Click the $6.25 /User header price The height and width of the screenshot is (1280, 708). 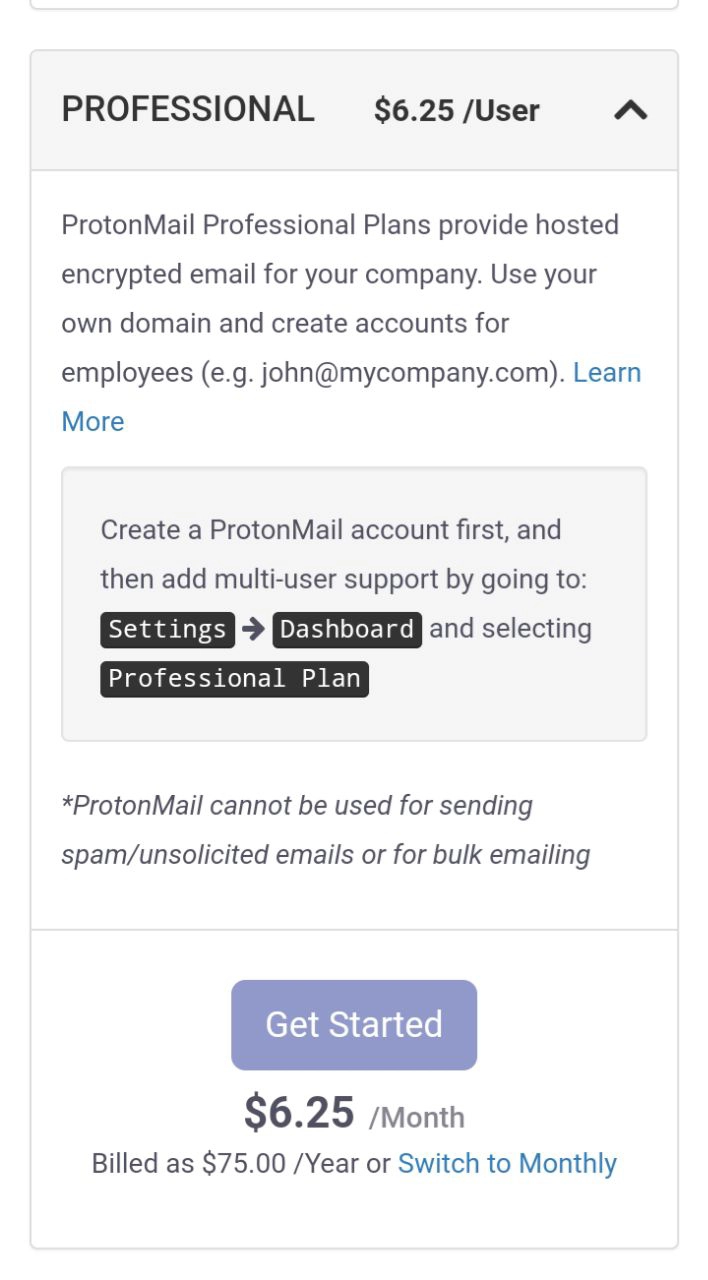pos(456,111)
